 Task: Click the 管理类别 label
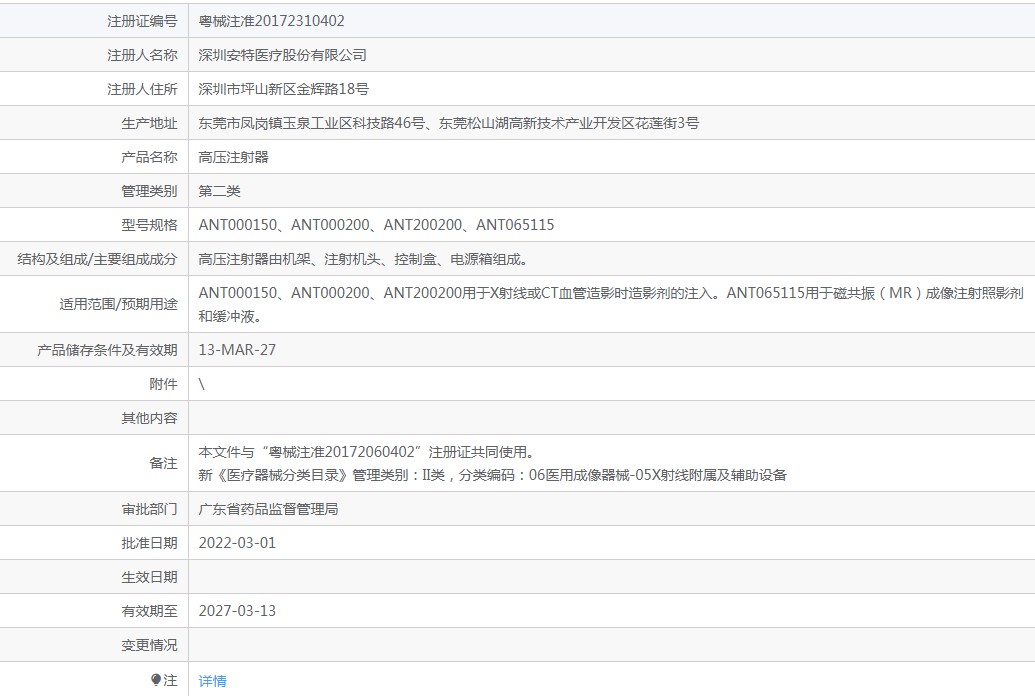pyautogui.click(x=149, y=191)
